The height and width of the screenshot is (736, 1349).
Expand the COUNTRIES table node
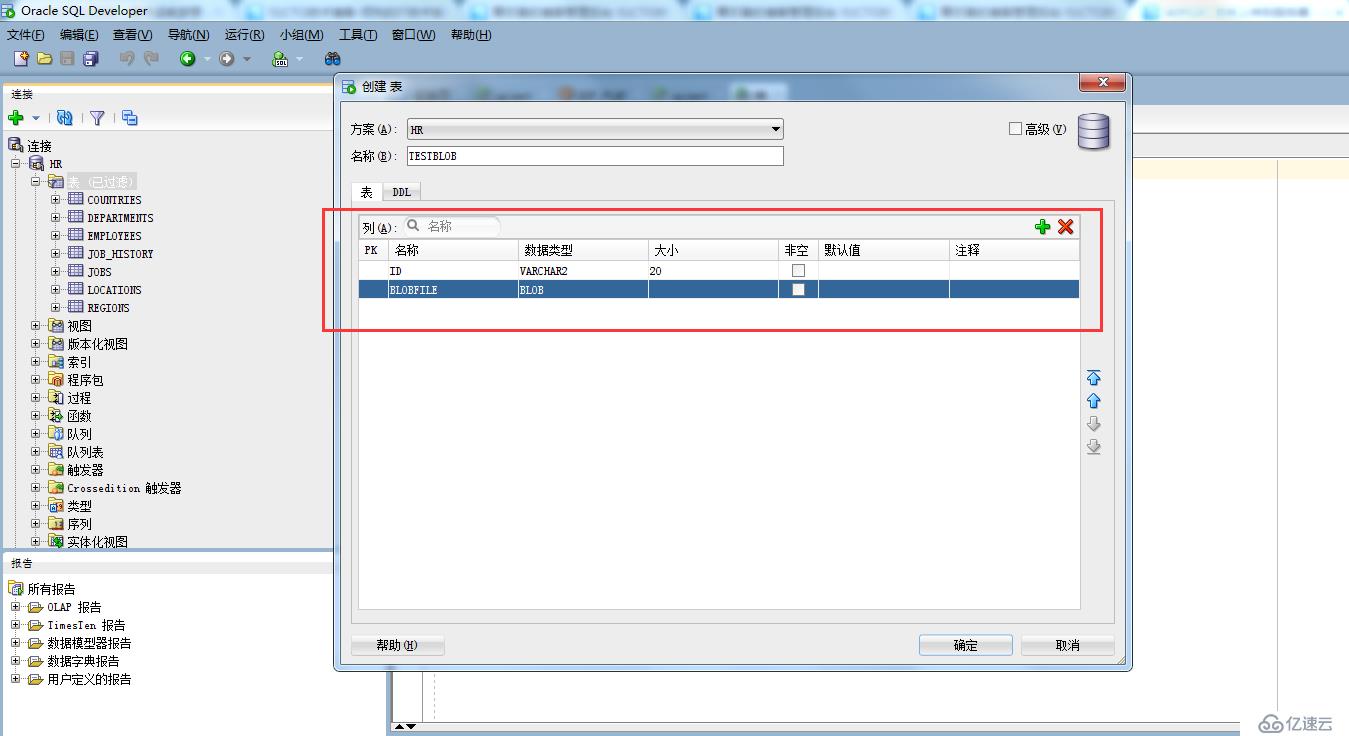pyautogui.click(x=56, y=200)
